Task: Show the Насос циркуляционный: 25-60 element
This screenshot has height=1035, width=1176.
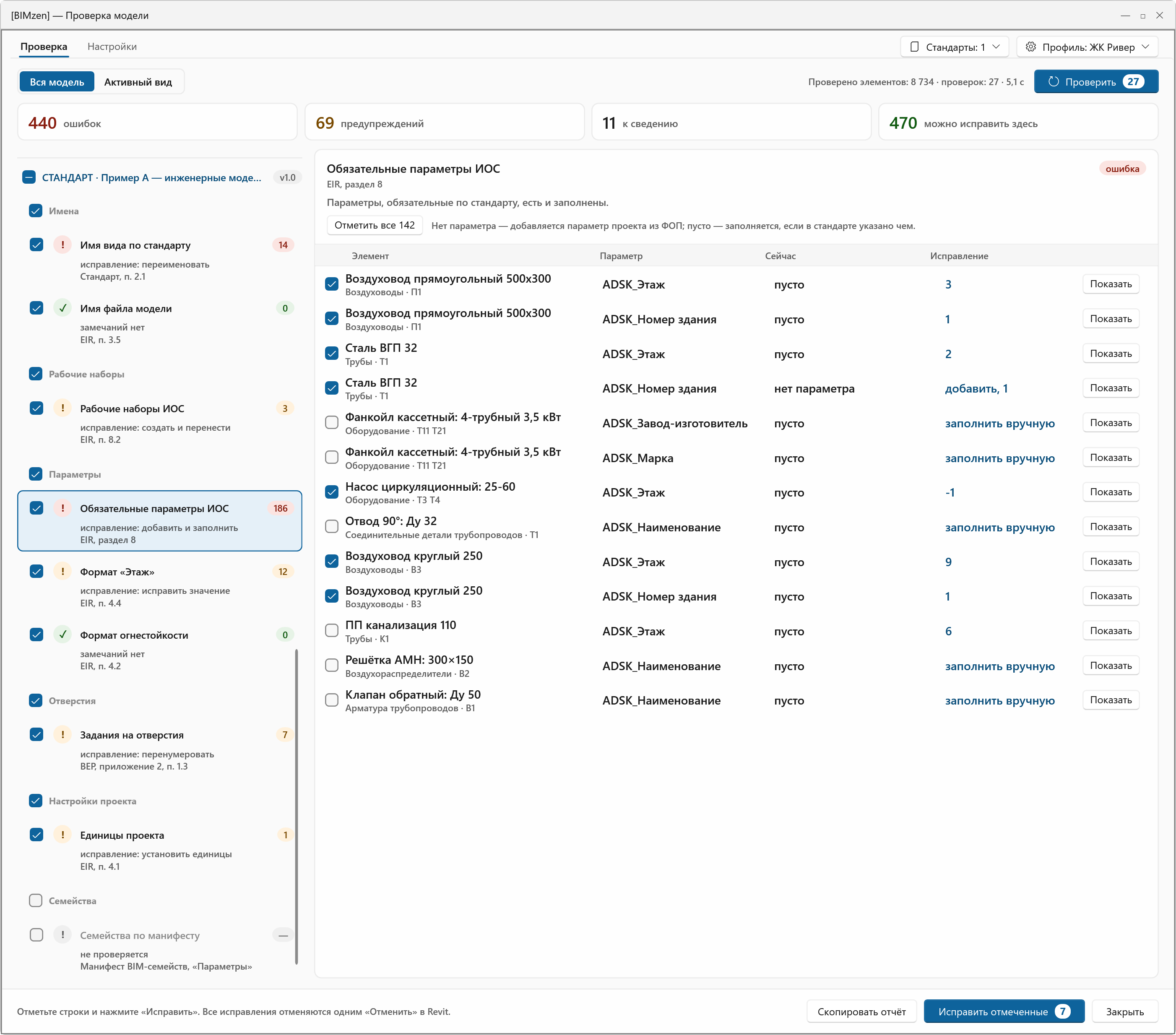Action: 1111,492
